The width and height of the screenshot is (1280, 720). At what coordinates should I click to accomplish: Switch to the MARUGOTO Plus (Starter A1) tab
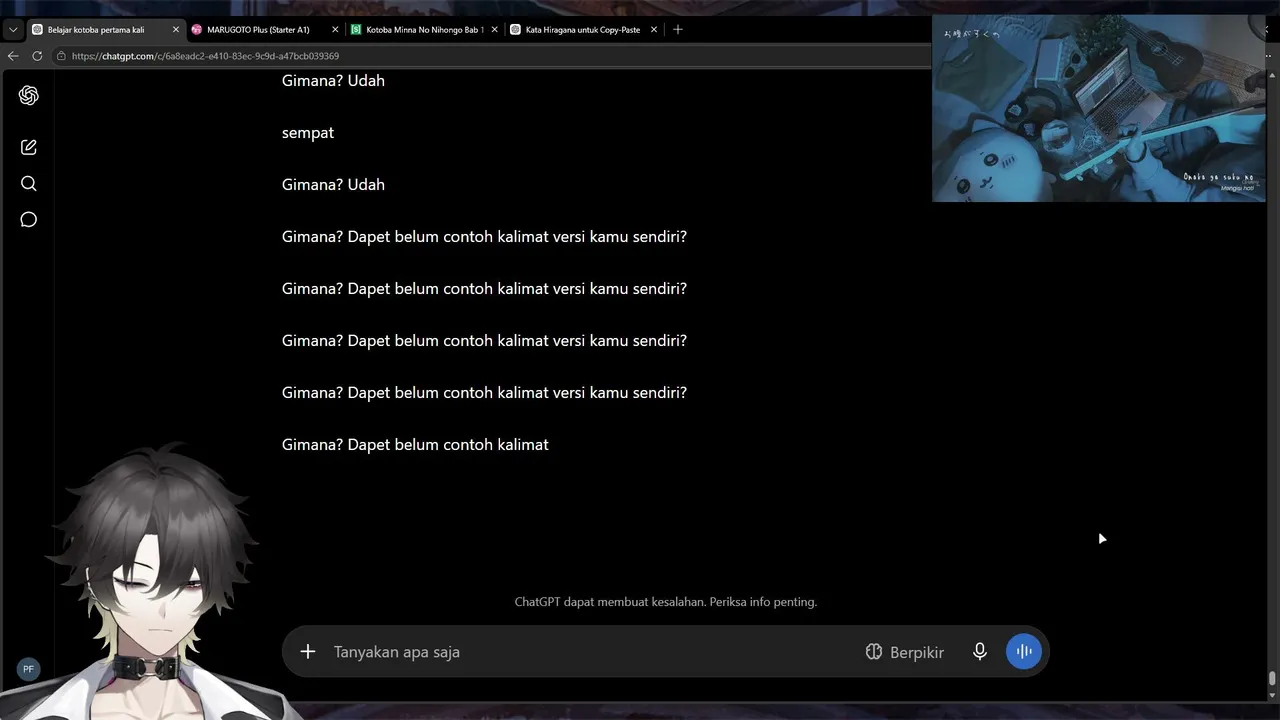(x=265, y=30)
